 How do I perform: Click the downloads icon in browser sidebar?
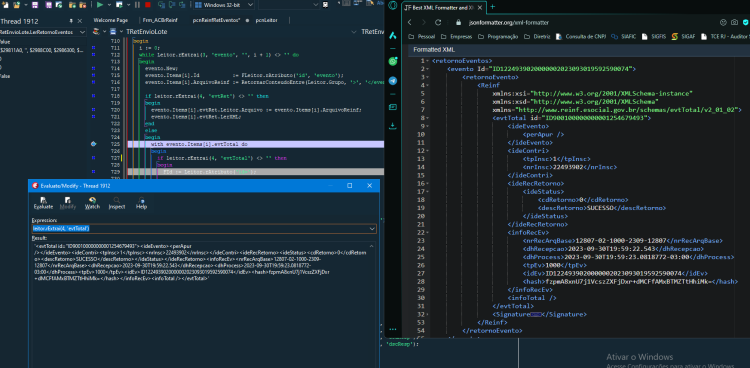393,126
